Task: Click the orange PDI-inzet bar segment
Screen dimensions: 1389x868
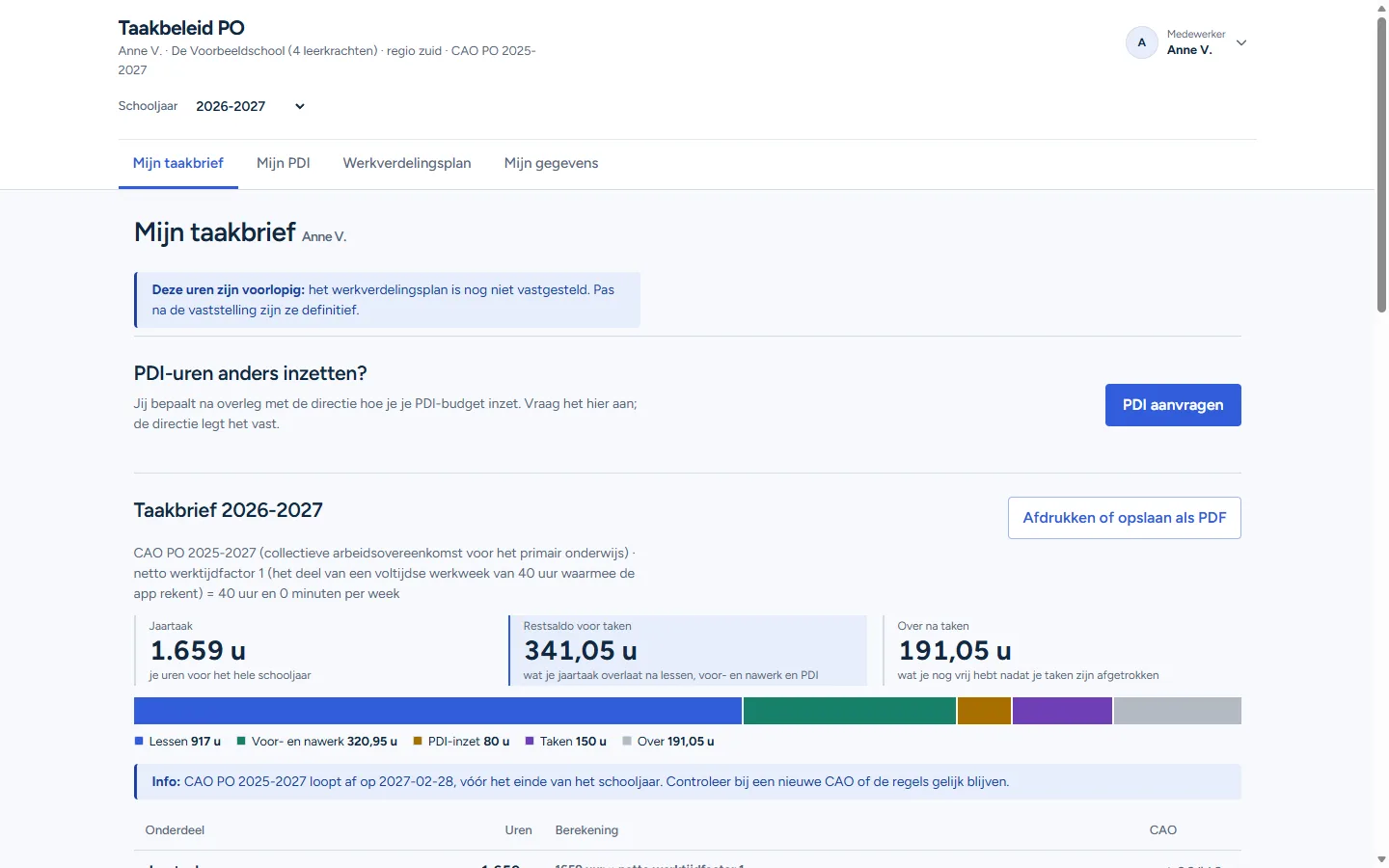Action: click(x=984, y=711)
